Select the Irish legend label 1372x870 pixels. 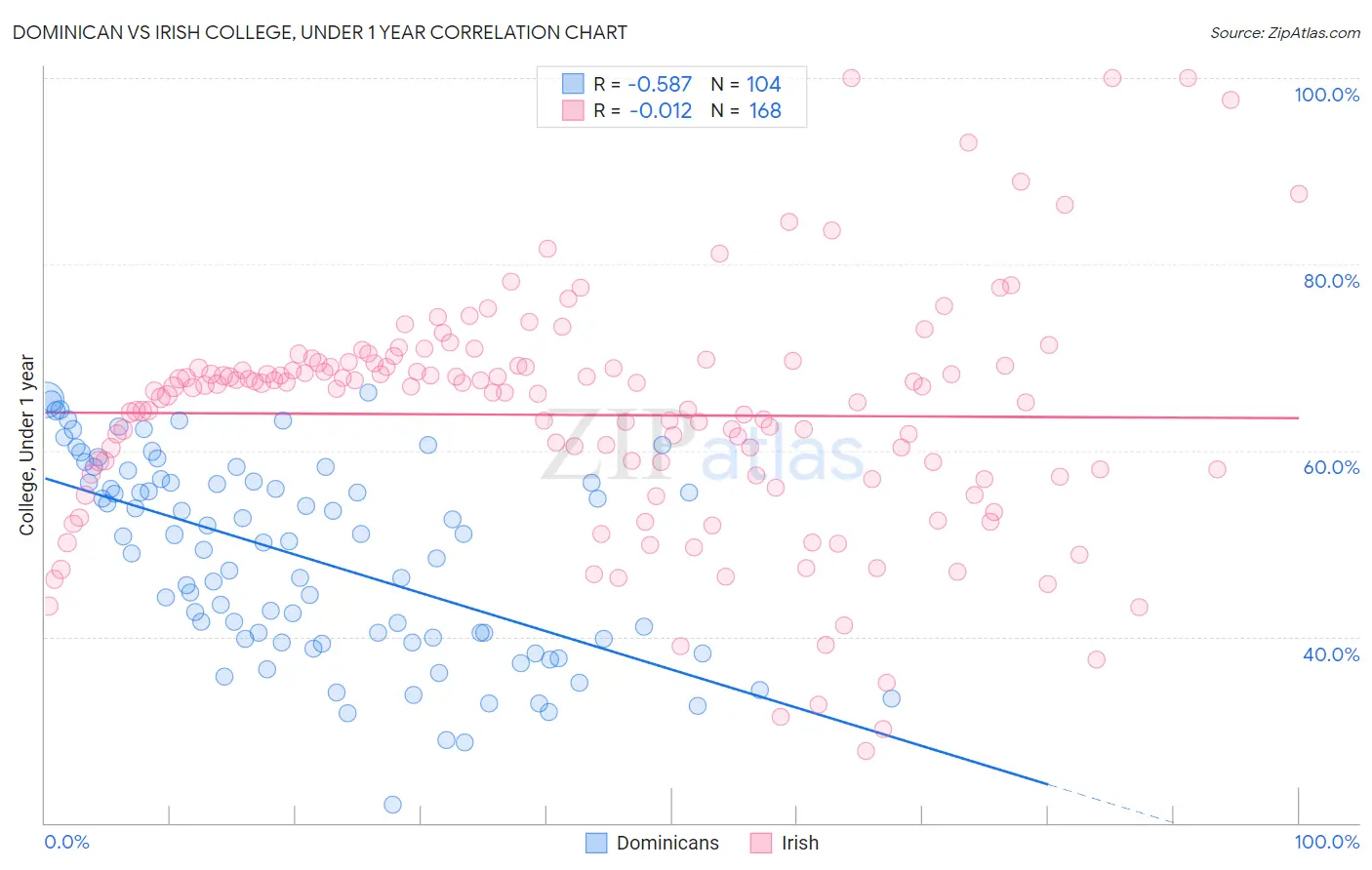click(800, 843)
